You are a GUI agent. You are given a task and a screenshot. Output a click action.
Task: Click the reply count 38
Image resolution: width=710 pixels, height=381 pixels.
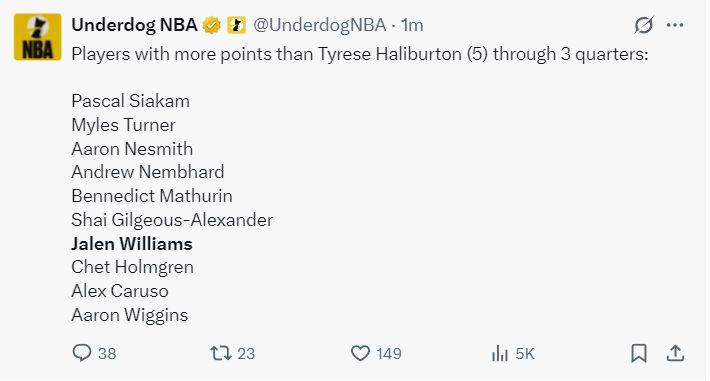click(107, 353)
